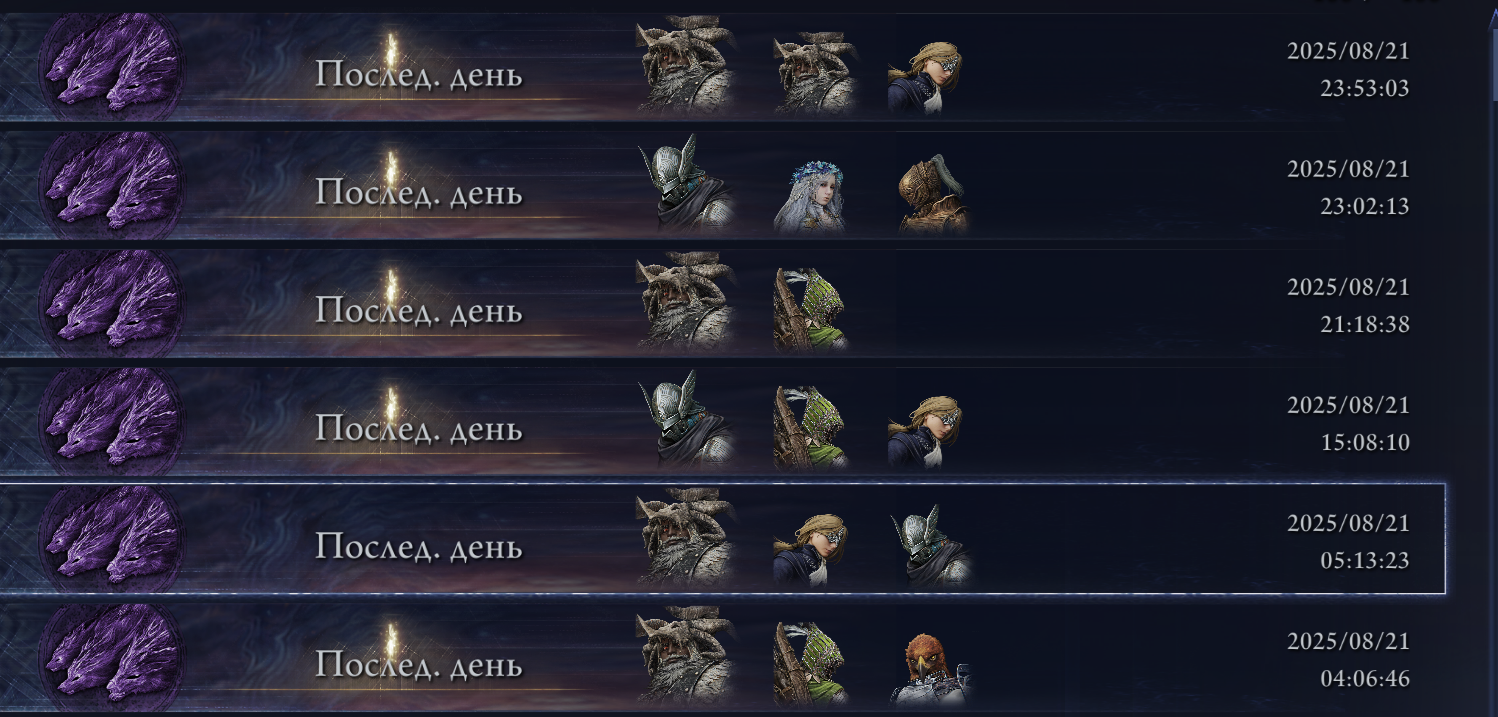
Task: Select the 21:18:38 timestamp entry
Action: 1348,306
